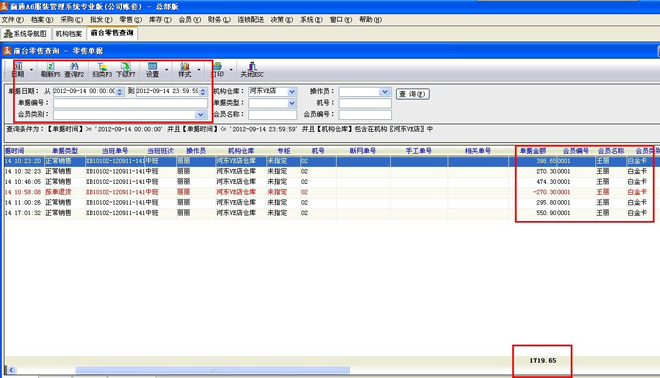
Task: Sort by the 机构仓库 column header
Action: click(241, 151)
